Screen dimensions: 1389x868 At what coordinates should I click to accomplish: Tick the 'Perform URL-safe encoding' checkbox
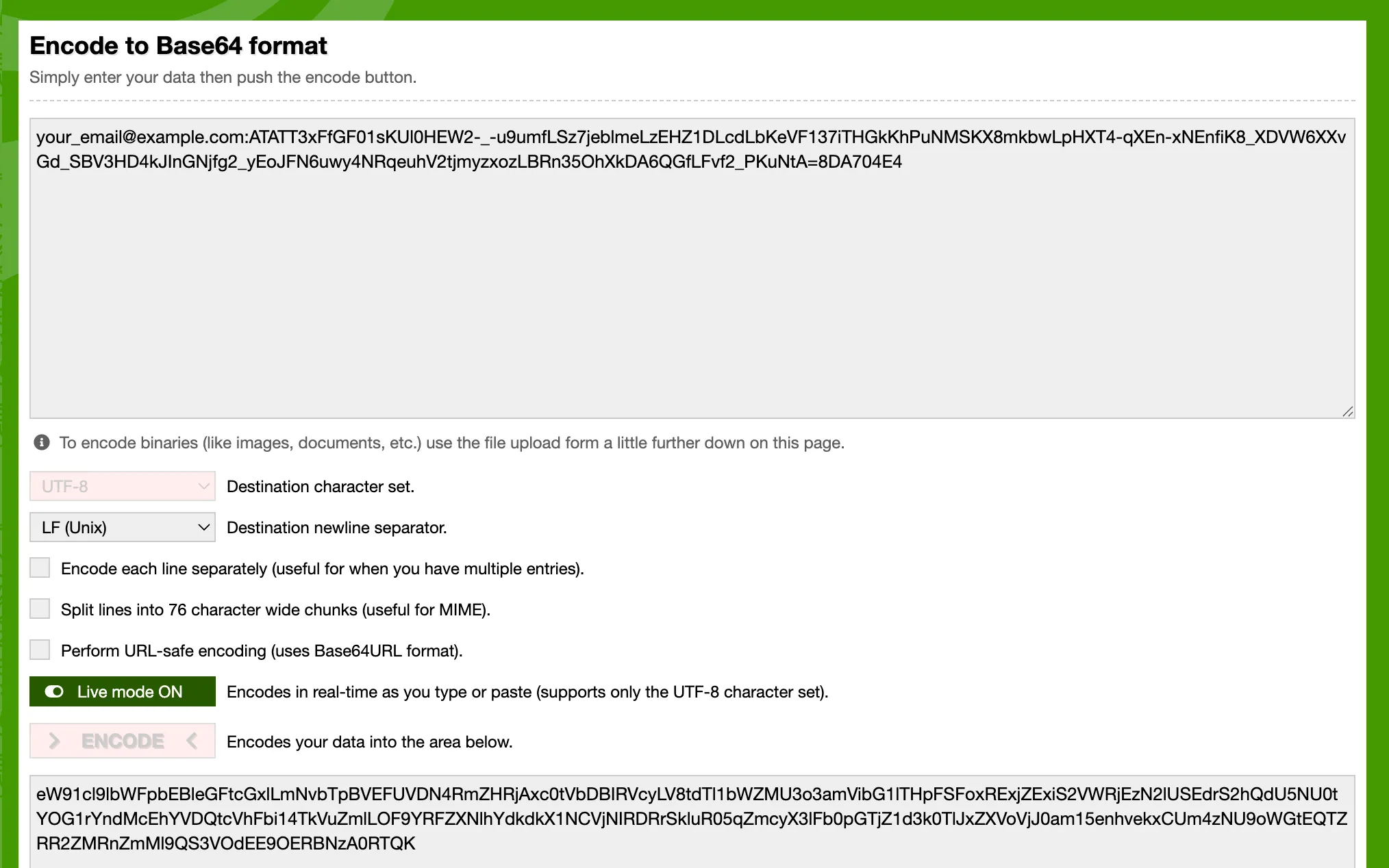coord(40,650)
